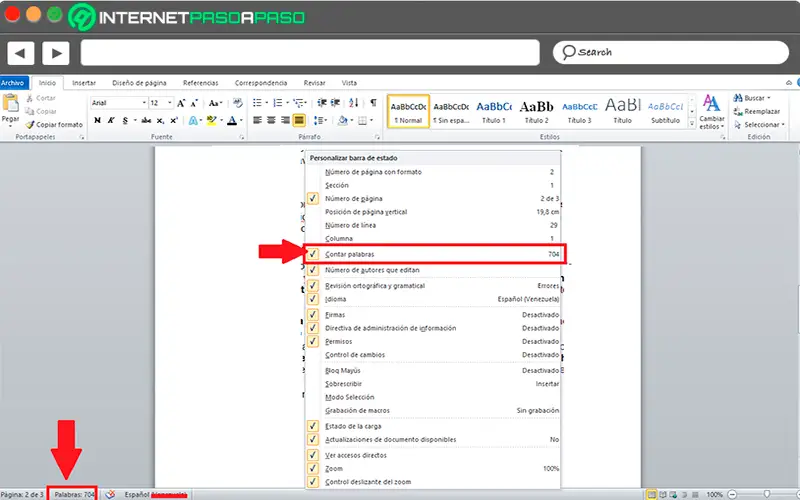Image resolution: width=800 pixels, height=500 pixels.
Task: Click Palabras: 704 in status bar
Action: click(74, 494)
